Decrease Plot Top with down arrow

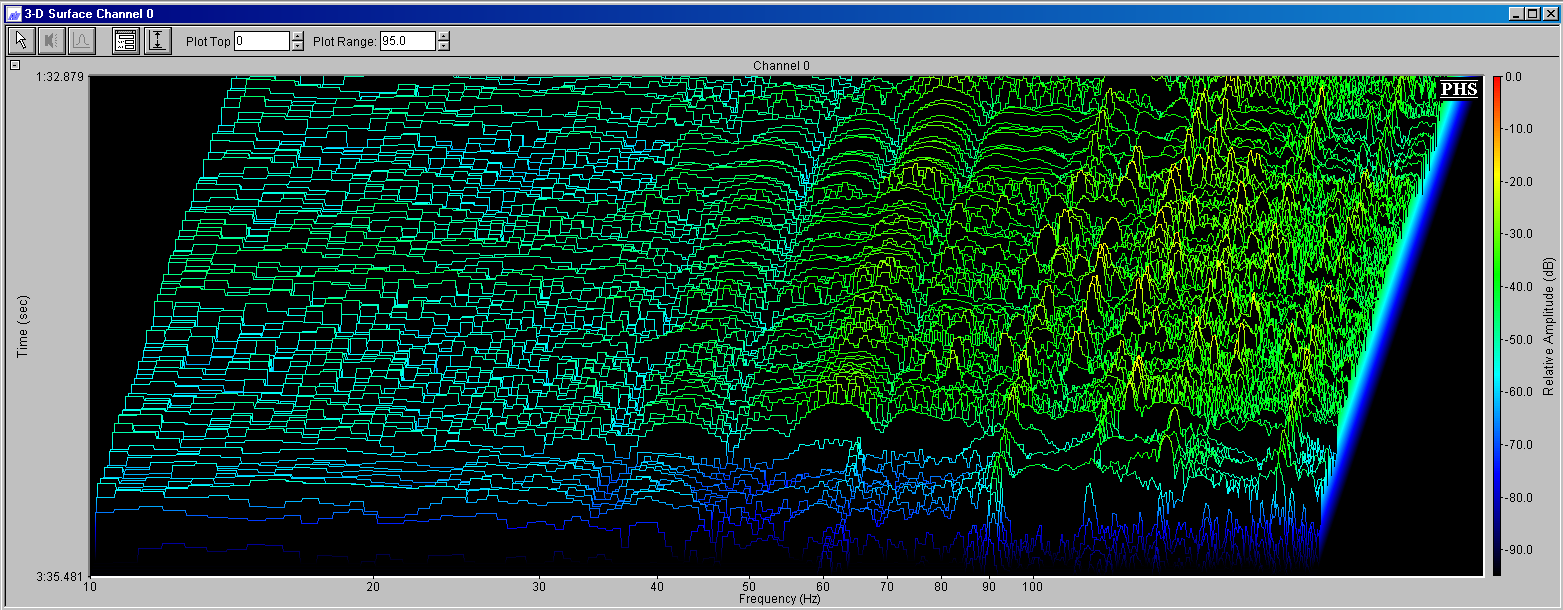tap(297, 46)
